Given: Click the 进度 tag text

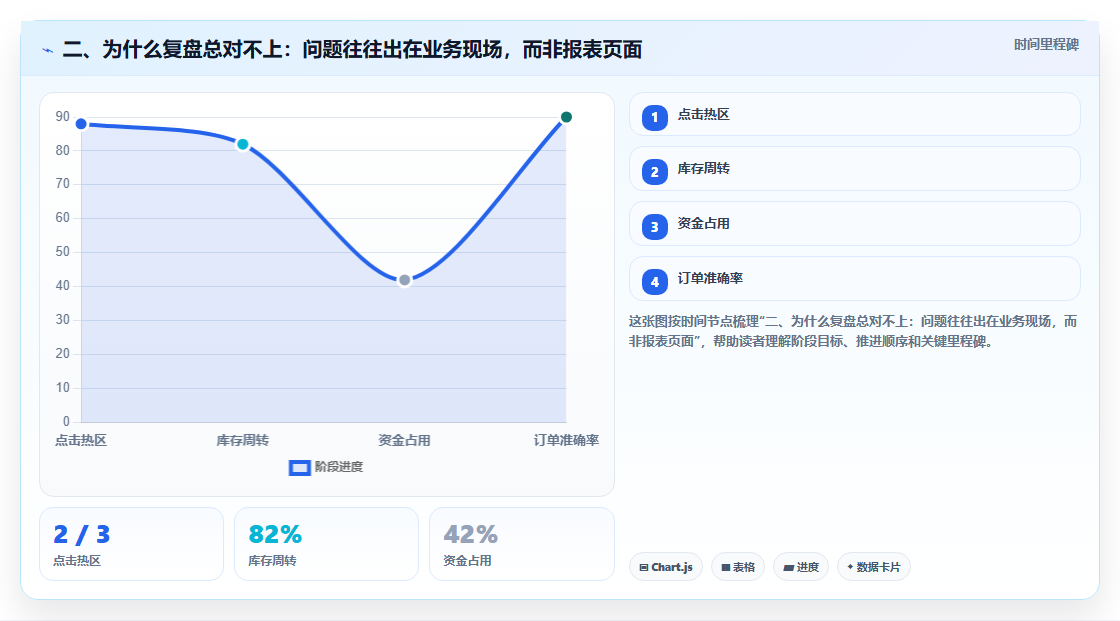Looking at the screenshot, I should [808, 567].
